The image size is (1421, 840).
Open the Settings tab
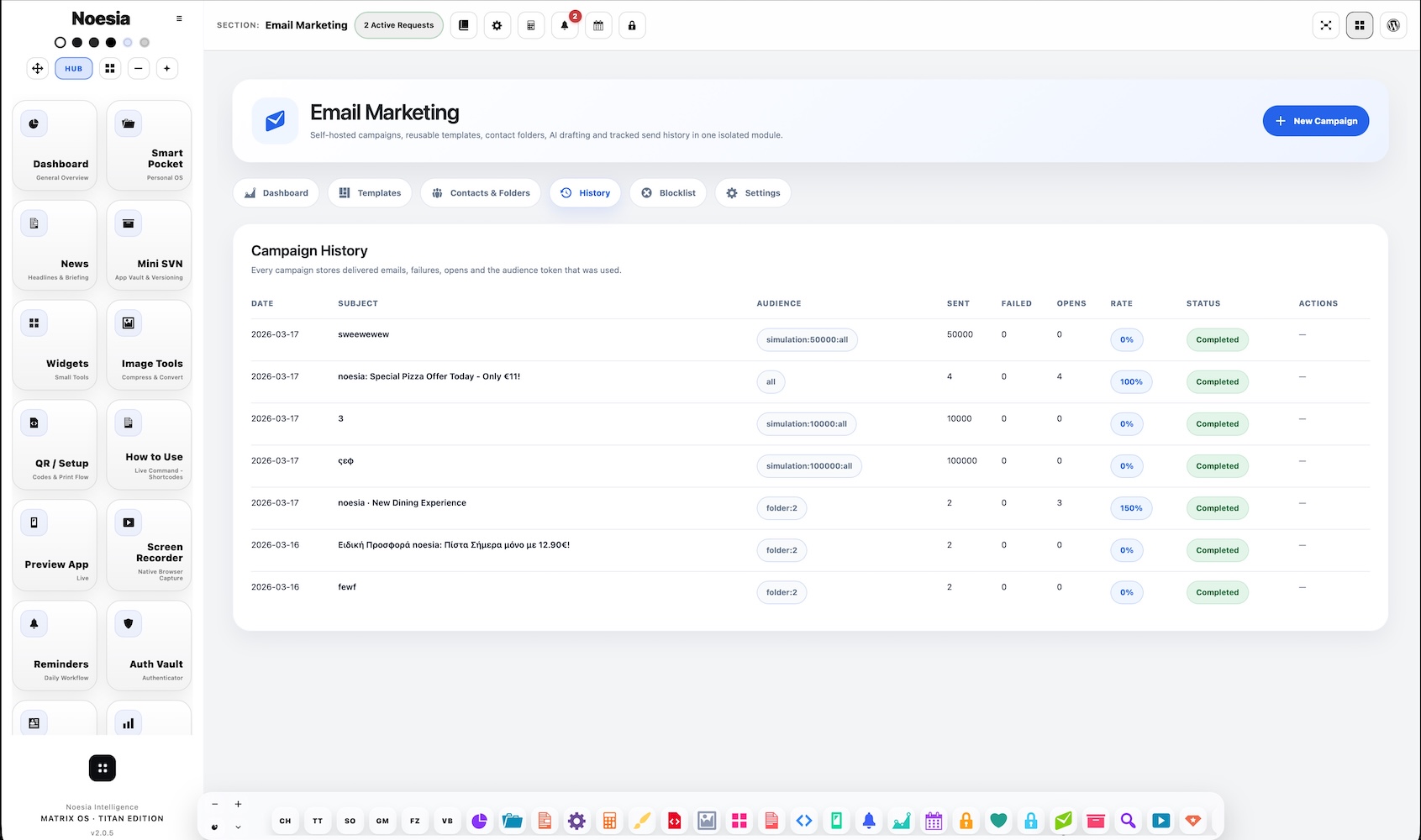pyautogui.click(x=753, y=193)
